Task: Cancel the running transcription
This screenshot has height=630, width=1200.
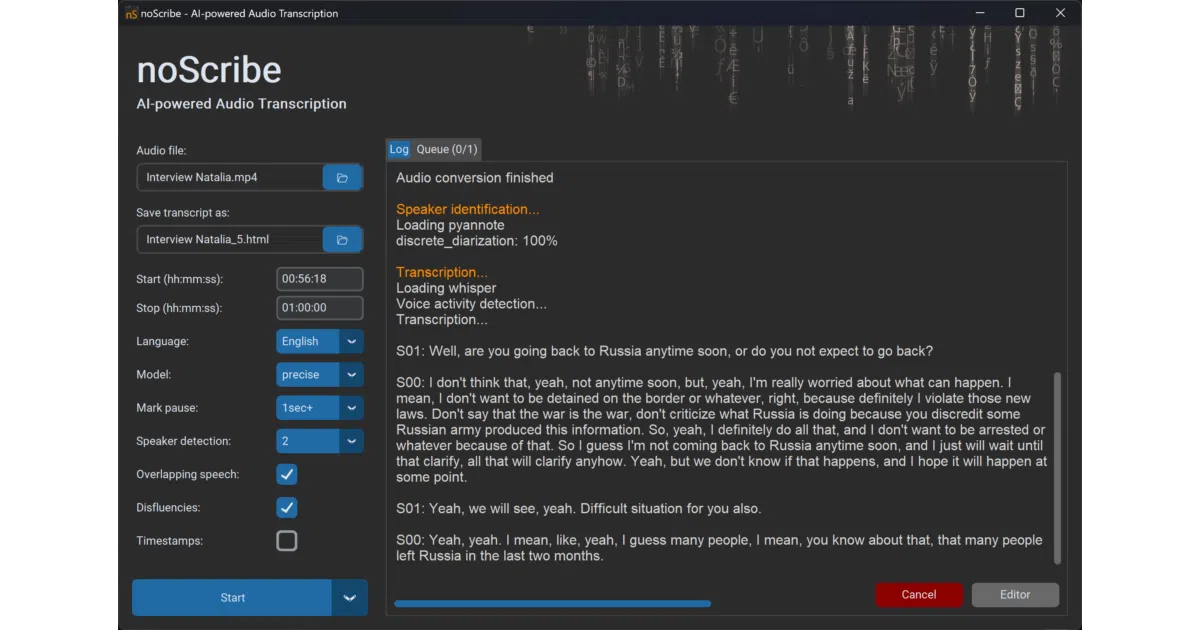Action: [919, 595]
